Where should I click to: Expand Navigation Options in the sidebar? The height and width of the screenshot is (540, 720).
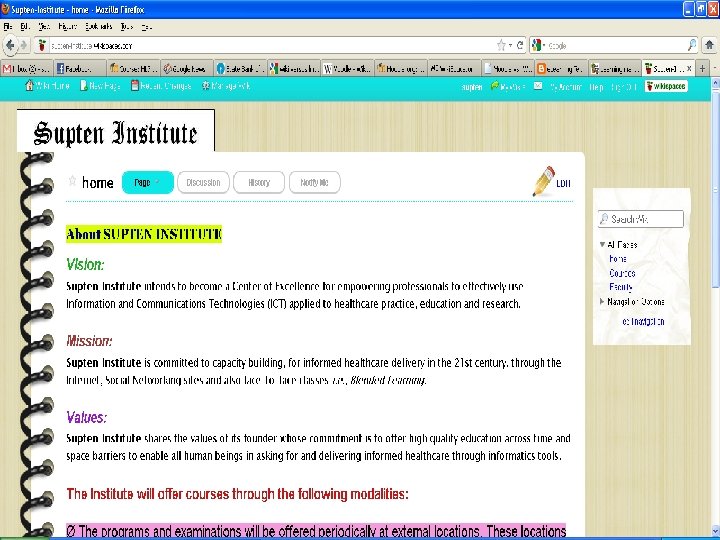pyautogui.click(x=602, y=302)
